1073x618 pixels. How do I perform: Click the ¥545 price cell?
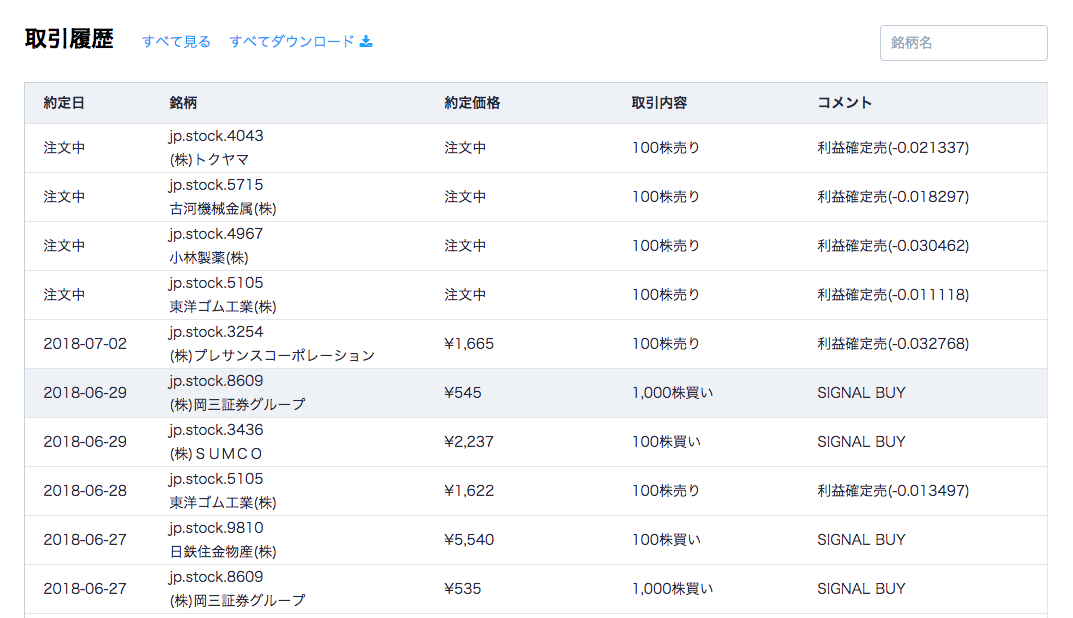pos(463,393)
